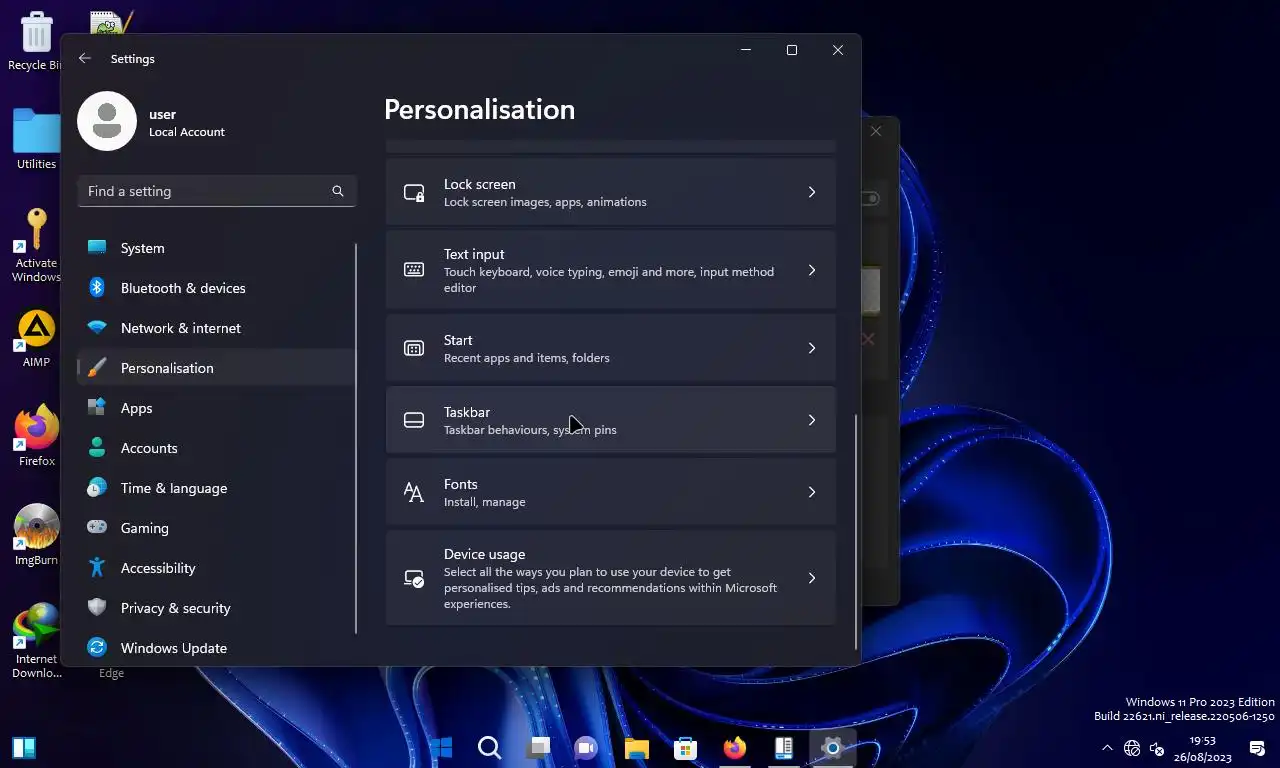This screenshot has height=768, width=1280.
Task: Expand the Start settings chevron
Action: [812, 348]
